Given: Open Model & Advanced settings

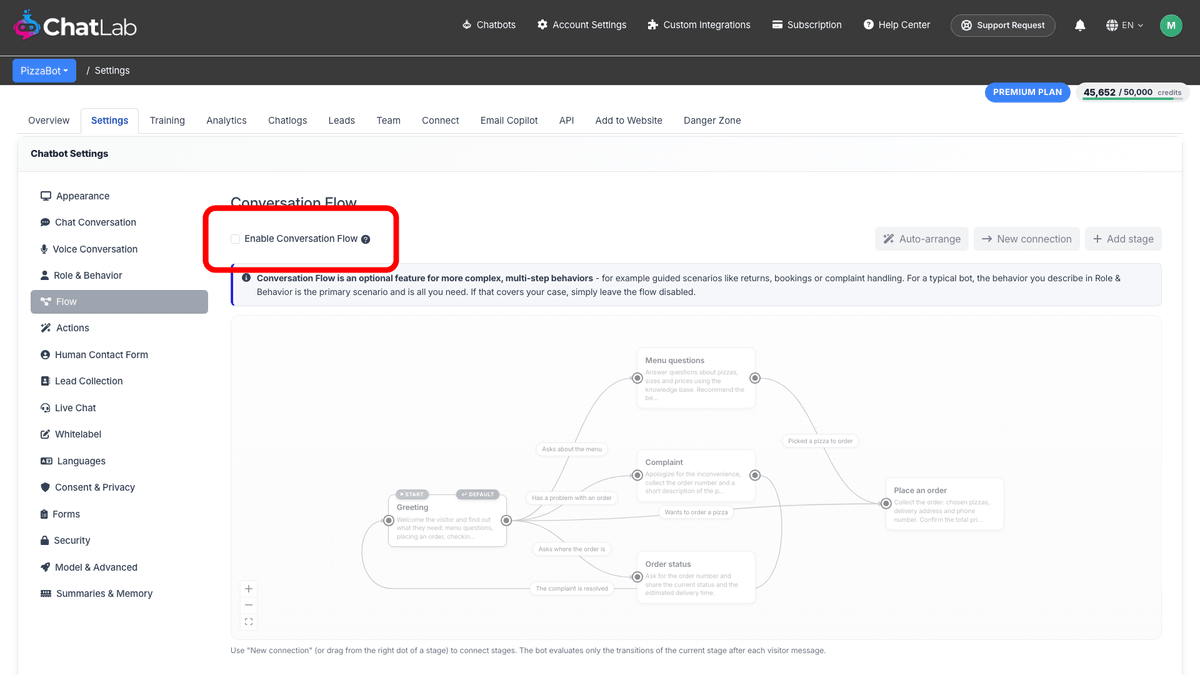Looking at the screenshot, I should point(119,567).
